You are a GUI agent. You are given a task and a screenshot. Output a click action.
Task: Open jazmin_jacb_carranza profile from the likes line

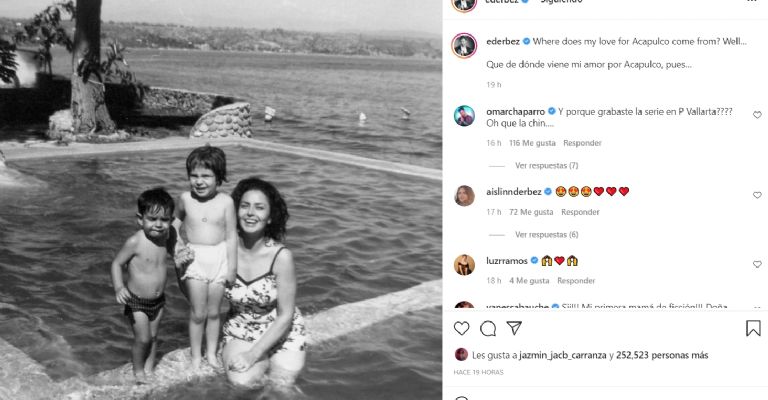[563, 355]
